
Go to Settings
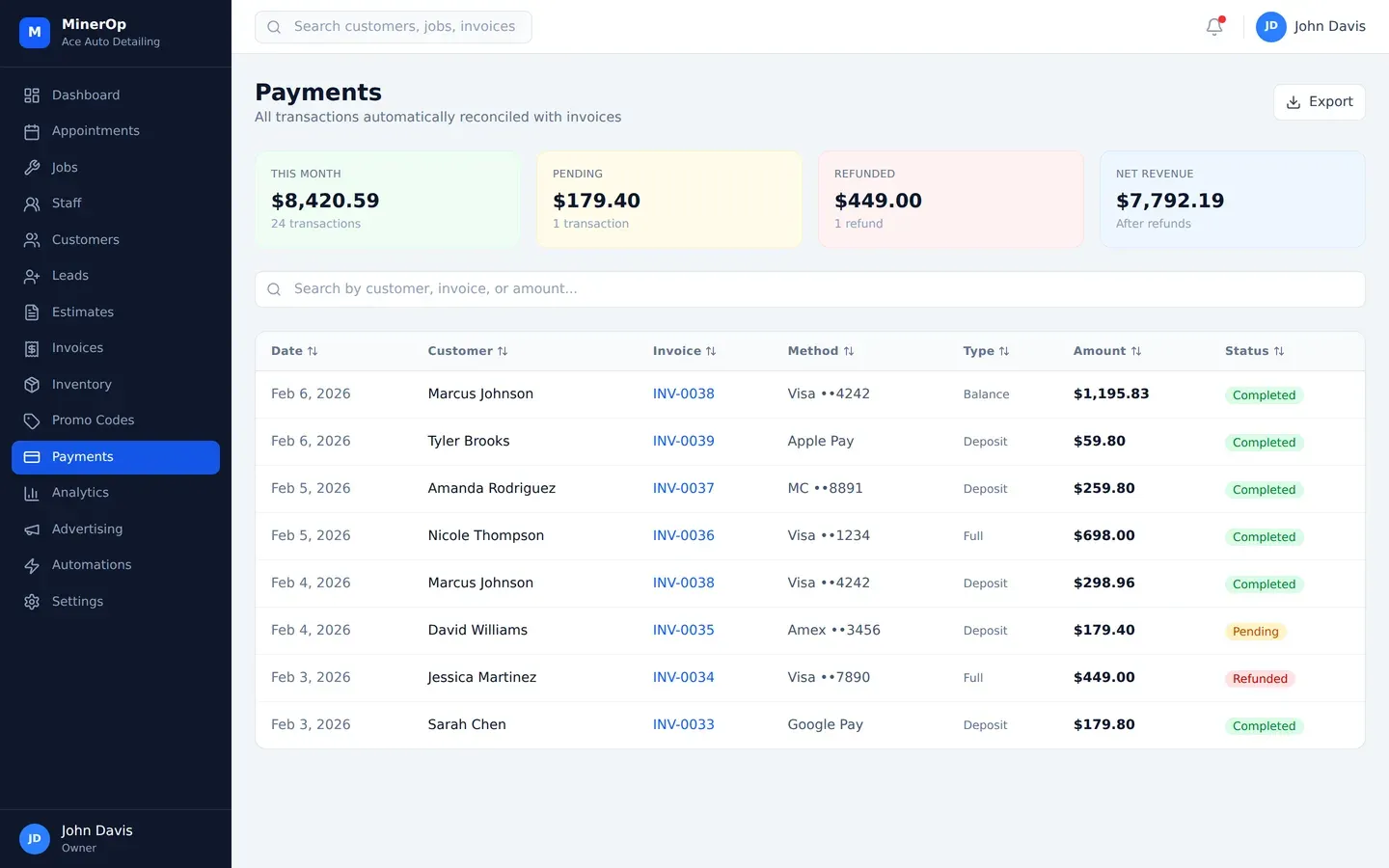point(77,601)
